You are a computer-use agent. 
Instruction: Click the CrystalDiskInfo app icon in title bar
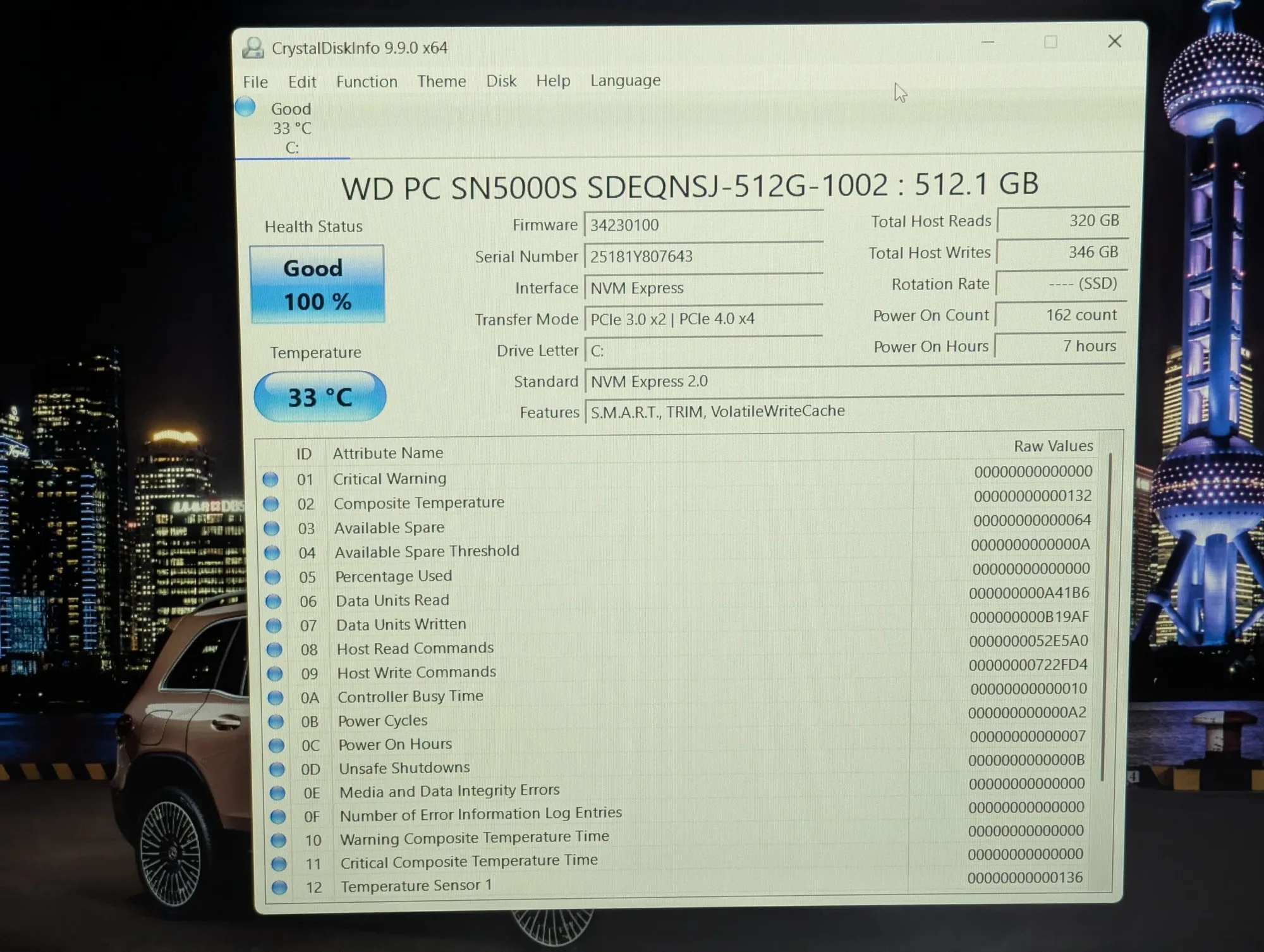click(253, 48)
